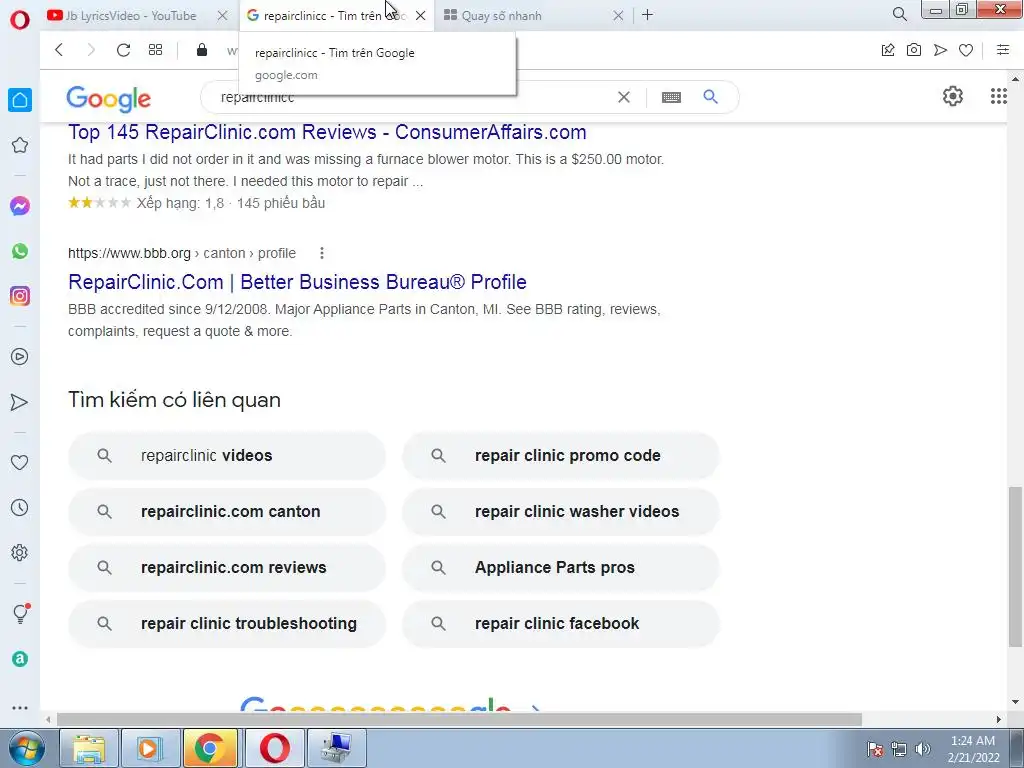
Task: Open the Google apps grid
Action: 999,96
